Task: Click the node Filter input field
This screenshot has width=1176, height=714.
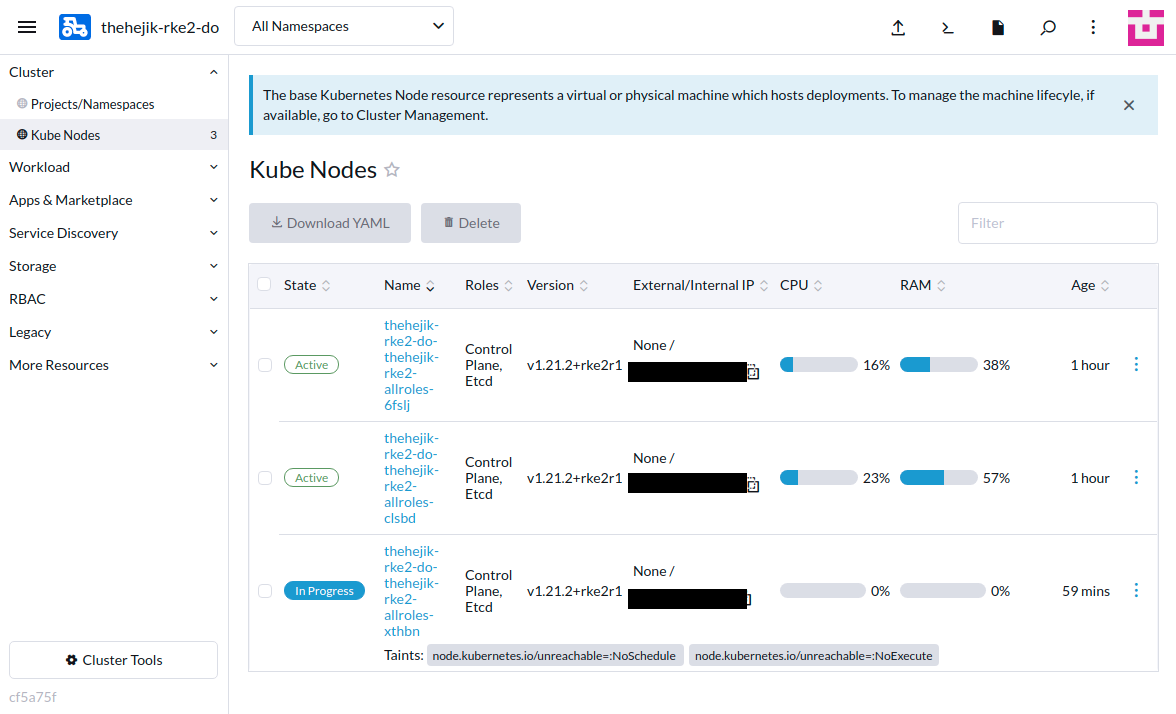Action: [x=1057, y=222]
